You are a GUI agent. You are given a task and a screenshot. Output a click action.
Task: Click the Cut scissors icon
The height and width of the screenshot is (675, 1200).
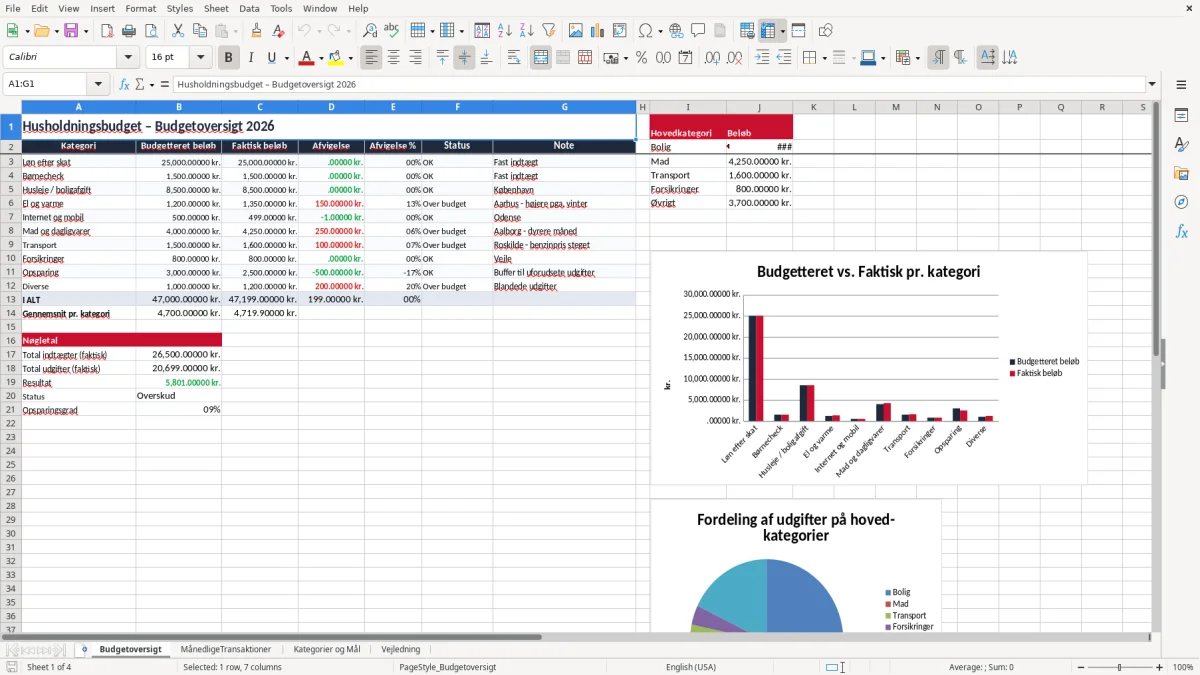177,31
